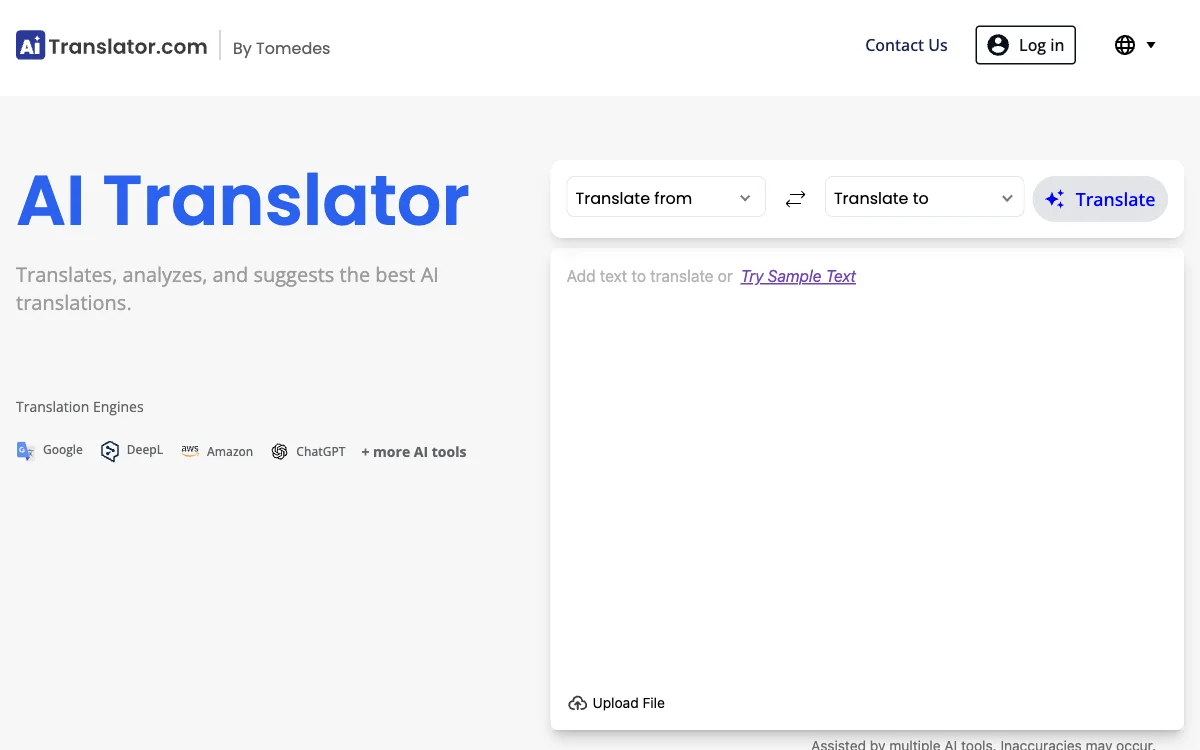The height and width of the screenshot is (750, 1200).
Task: Click the user avatar icon beside Log in
Action: tap(997, 44)
